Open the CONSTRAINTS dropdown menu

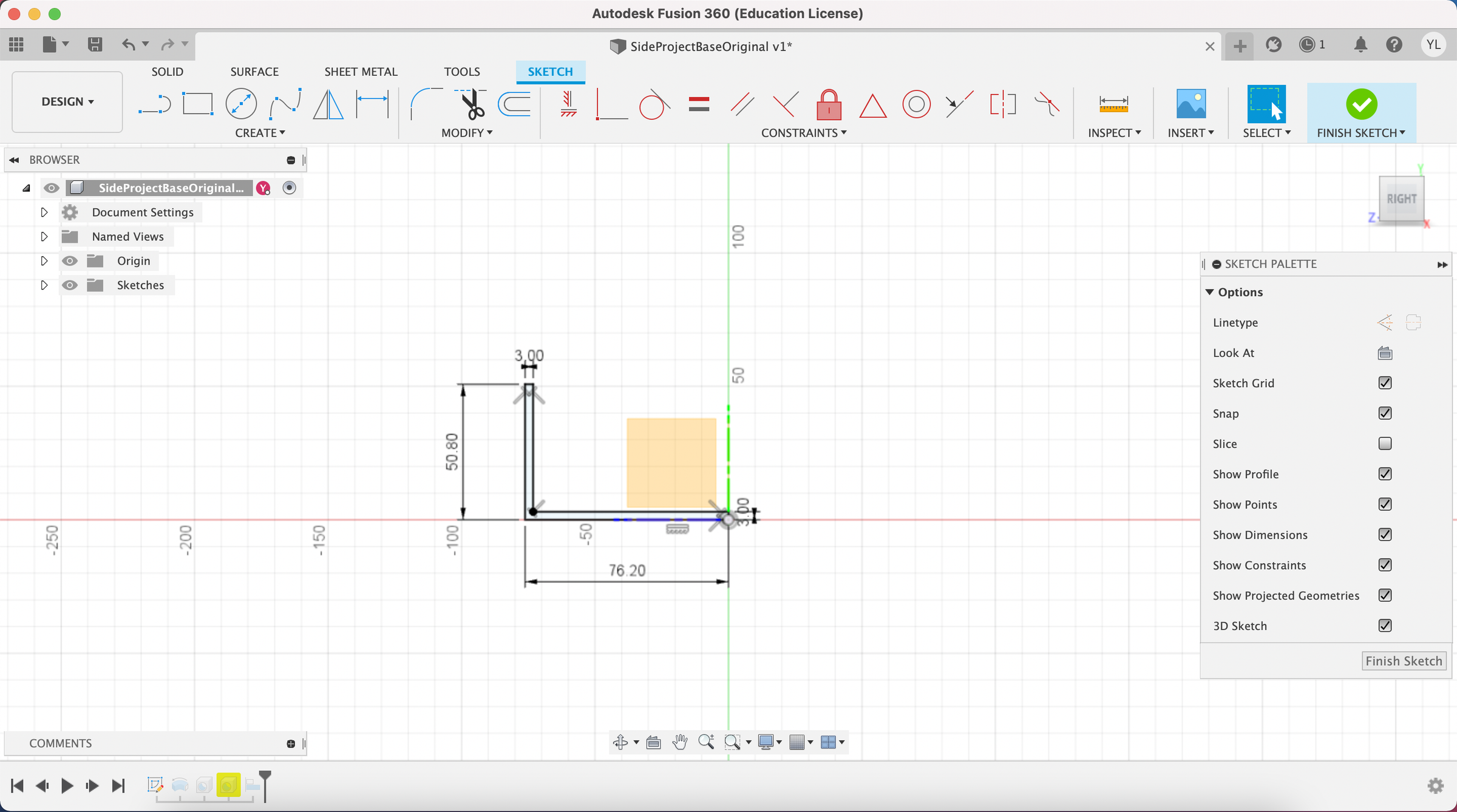click(803, 133)
